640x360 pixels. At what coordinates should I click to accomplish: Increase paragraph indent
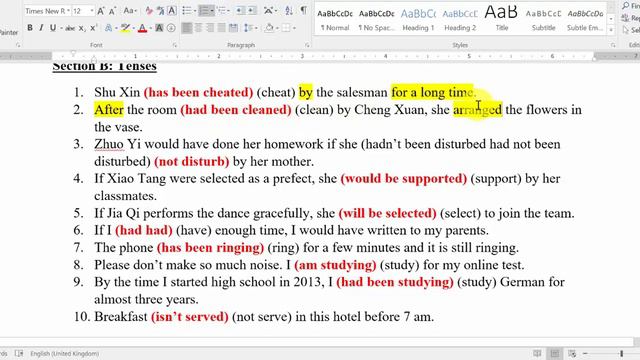pyautogui.click(x=252, y=11)
